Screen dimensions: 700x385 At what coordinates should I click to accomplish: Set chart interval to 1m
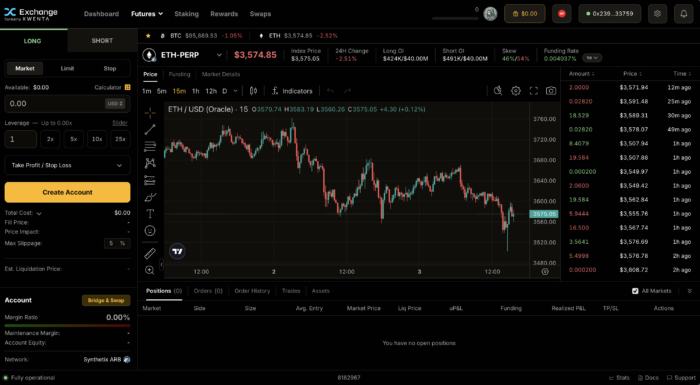[x=146, y=91]
